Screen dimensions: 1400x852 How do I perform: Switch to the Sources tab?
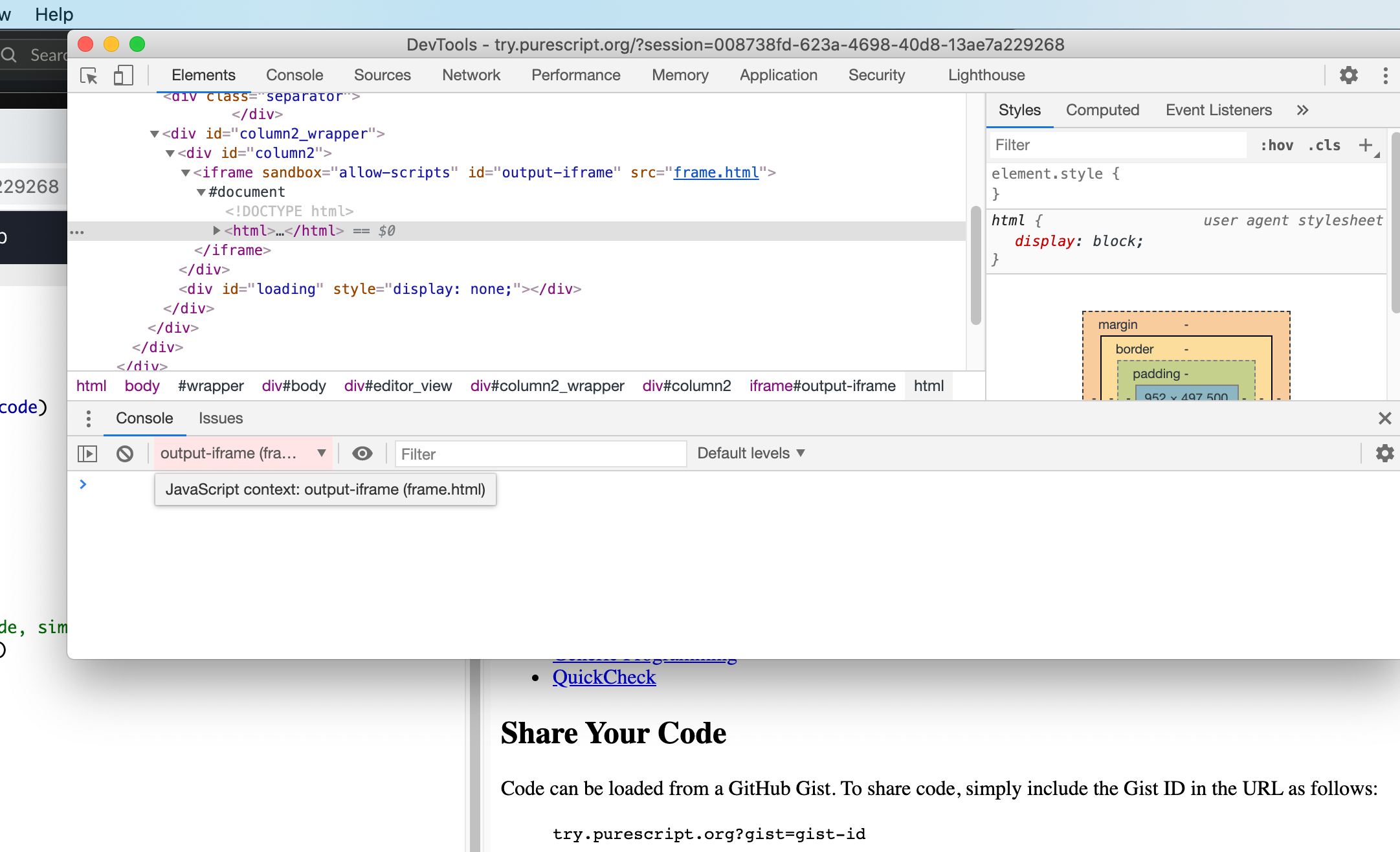tap(383, 75)
